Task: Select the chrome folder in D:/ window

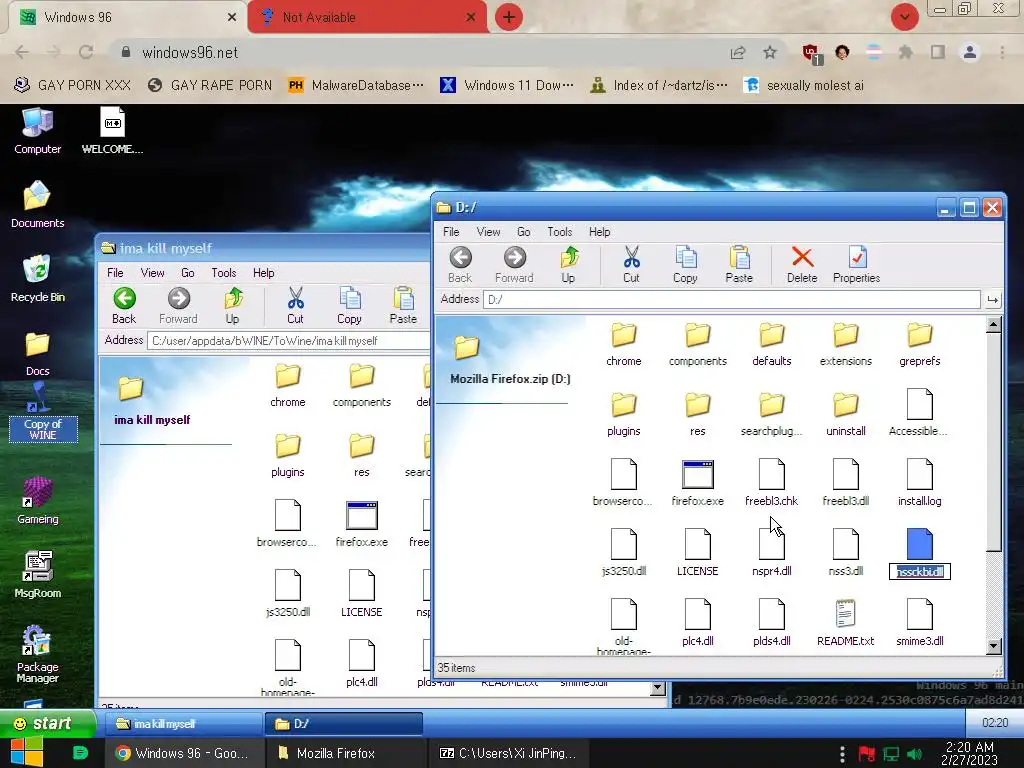Action: [x=624, y=344]
